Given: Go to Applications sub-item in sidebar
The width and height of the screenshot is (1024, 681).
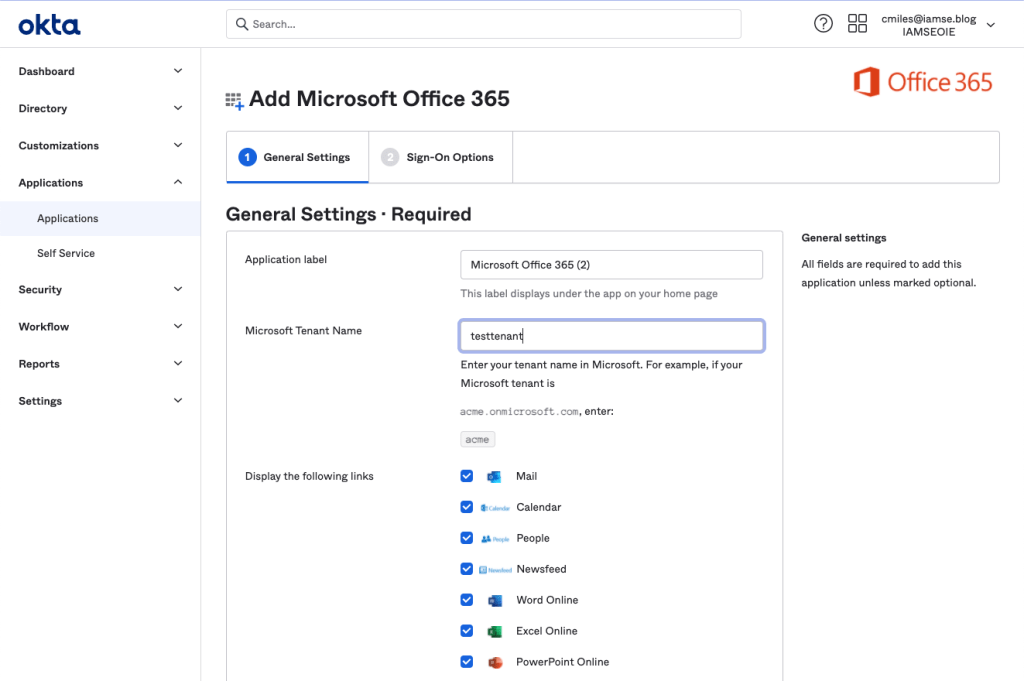Looking at the screenshot, I should coord(68,219).
